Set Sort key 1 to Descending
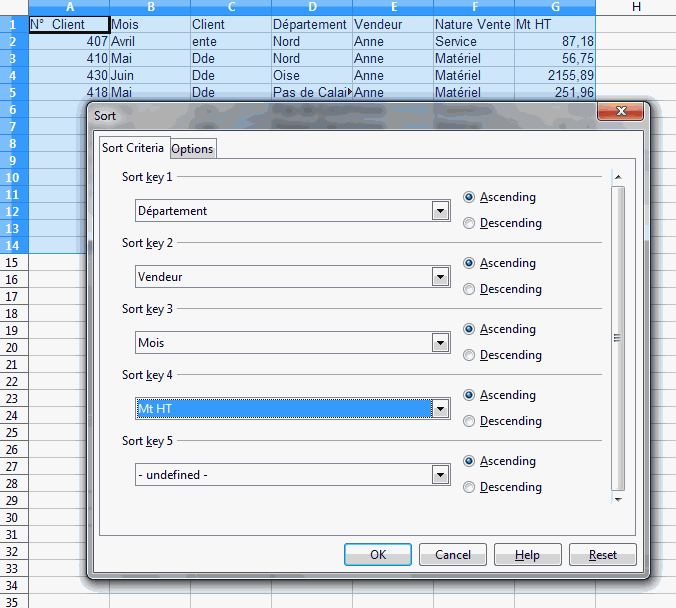 pos(470,223)
